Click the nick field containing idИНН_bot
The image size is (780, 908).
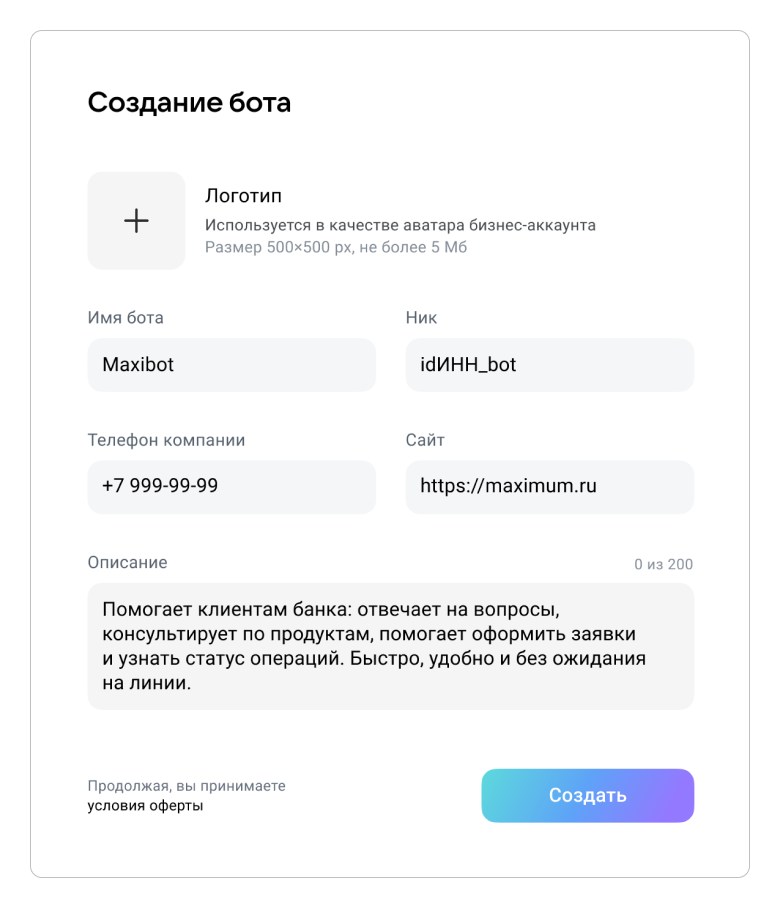549,365
